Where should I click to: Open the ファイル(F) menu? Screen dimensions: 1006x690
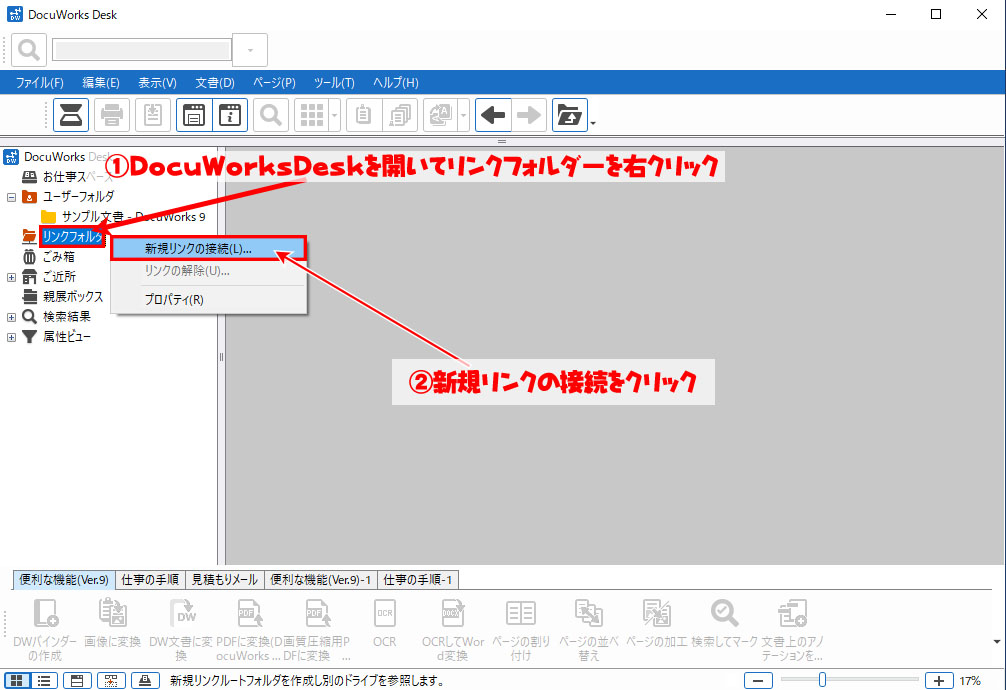(x=40, y=83)
